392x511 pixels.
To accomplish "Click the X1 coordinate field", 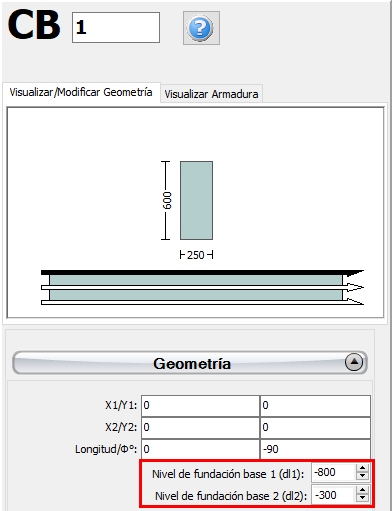I will [200, 406].
